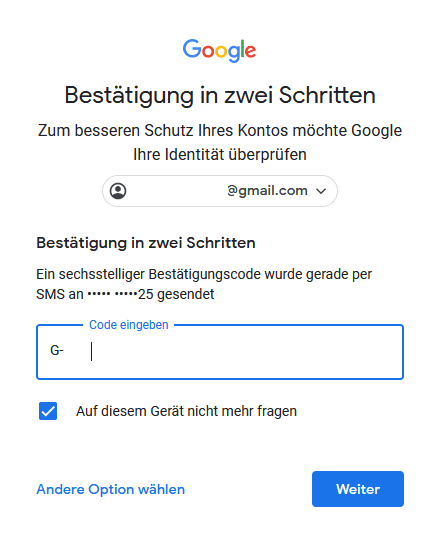The width and height of the screenshot is (434, 541).
Task: Click the G- prefix in code field
Action: [57, 351]
